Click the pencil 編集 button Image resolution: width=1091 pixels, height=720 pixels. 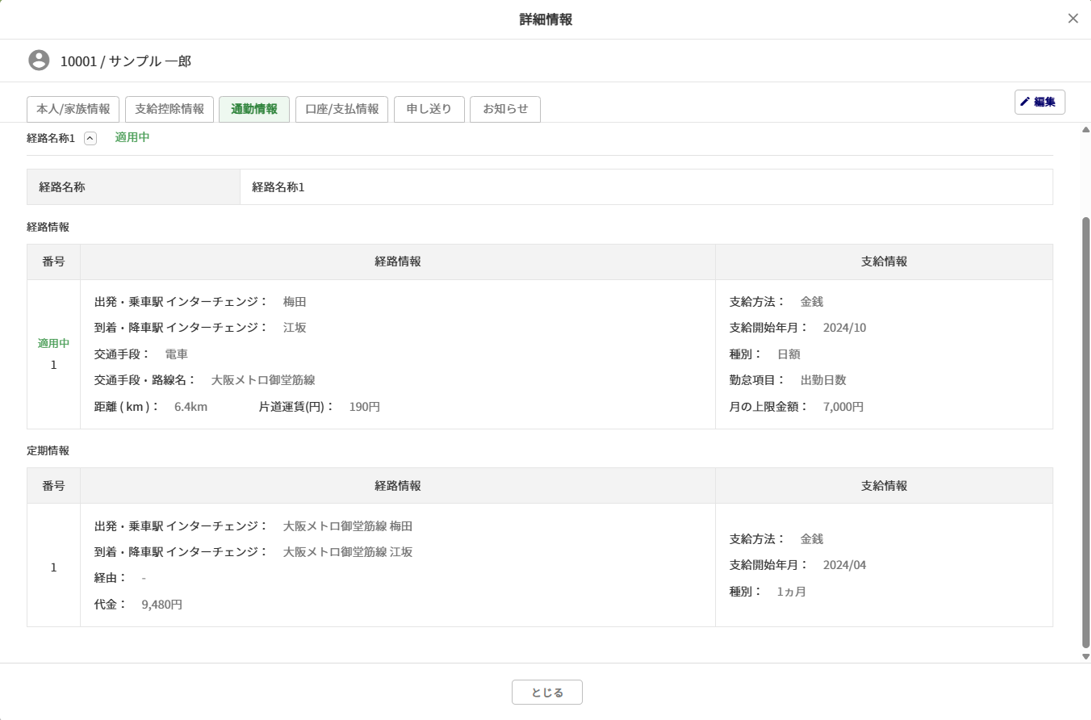click(x=1039, y=102)
